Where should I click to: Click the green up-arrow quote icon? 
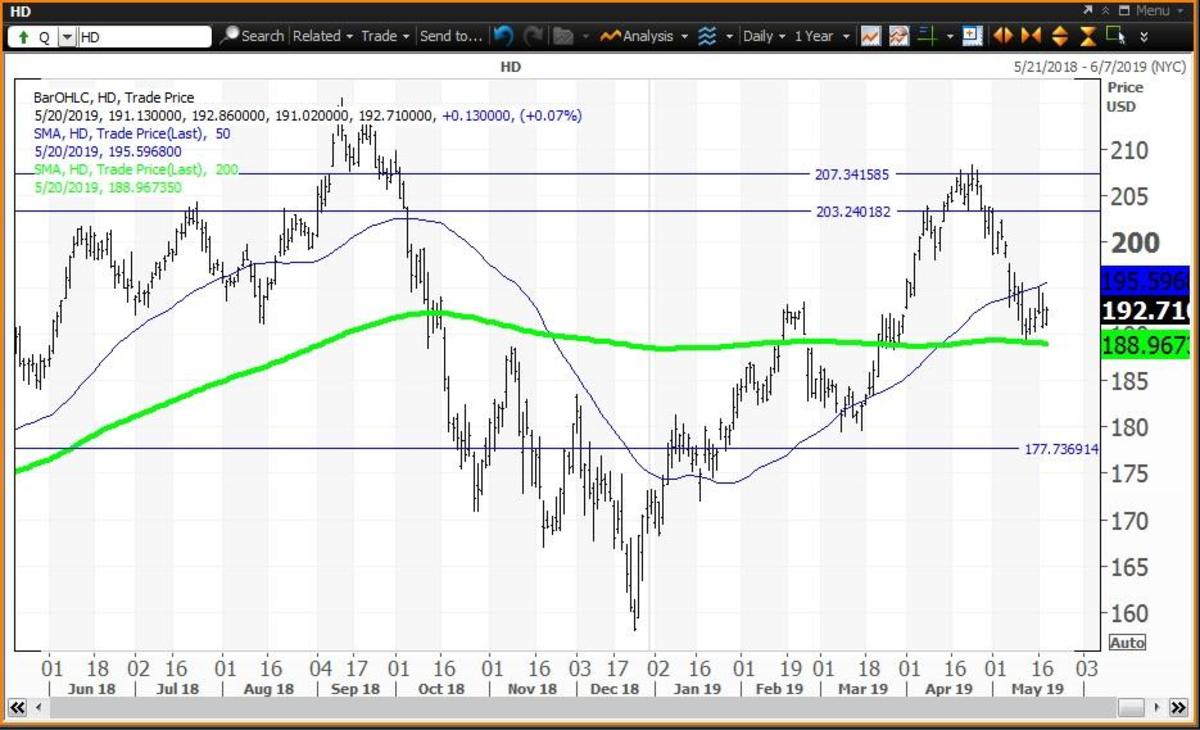pyautogui.click(x=22, y=36)
